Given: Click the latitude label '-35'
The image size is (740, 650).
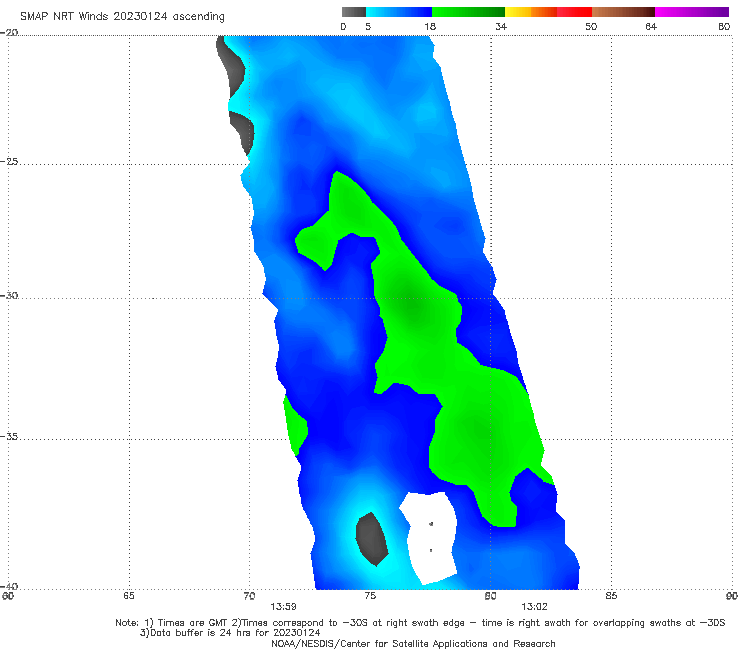Looking at the screenshot, I should point(9,436).
